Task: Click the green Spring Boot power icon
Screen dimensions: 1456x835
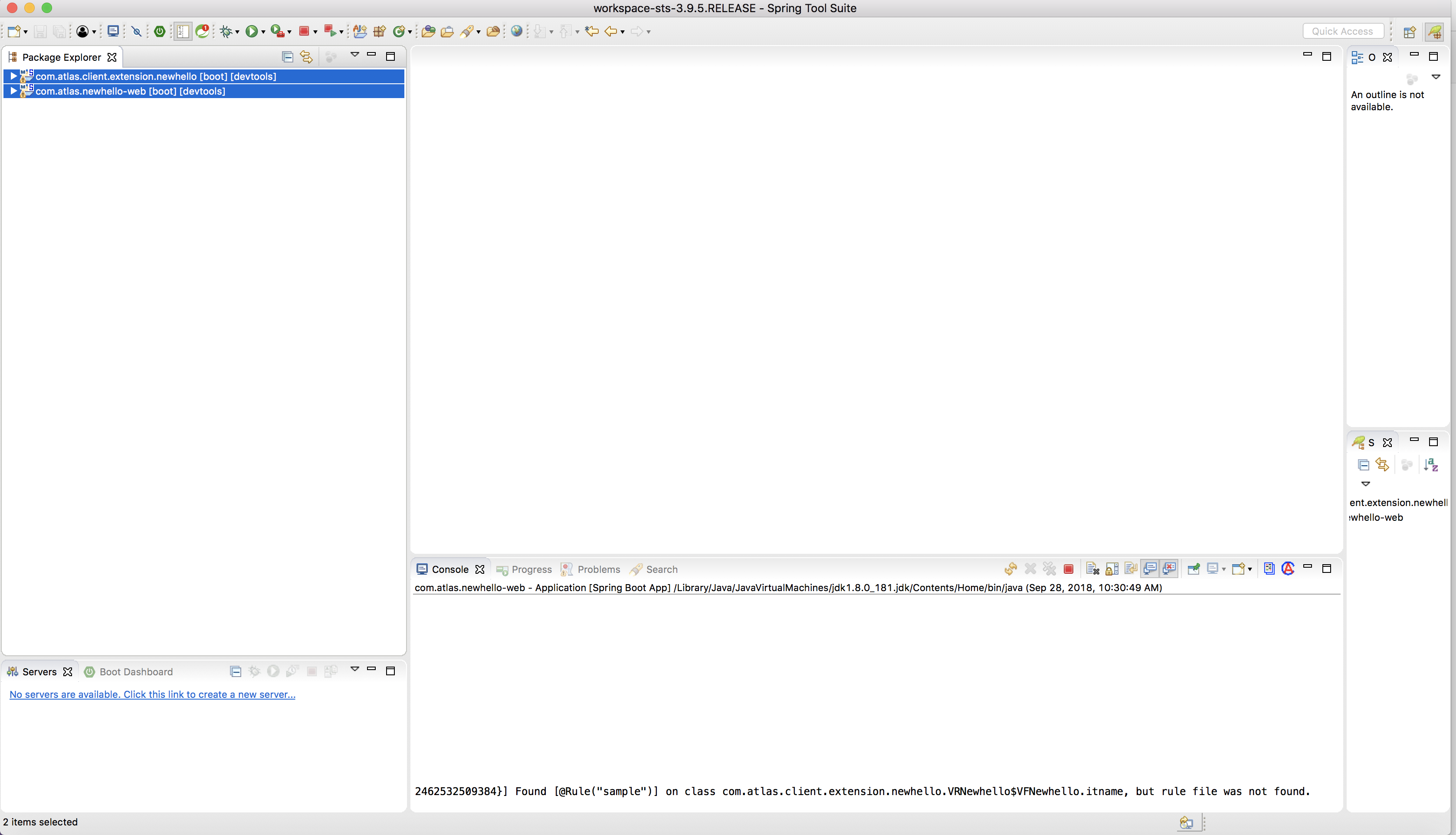Action: click(160, 32)
